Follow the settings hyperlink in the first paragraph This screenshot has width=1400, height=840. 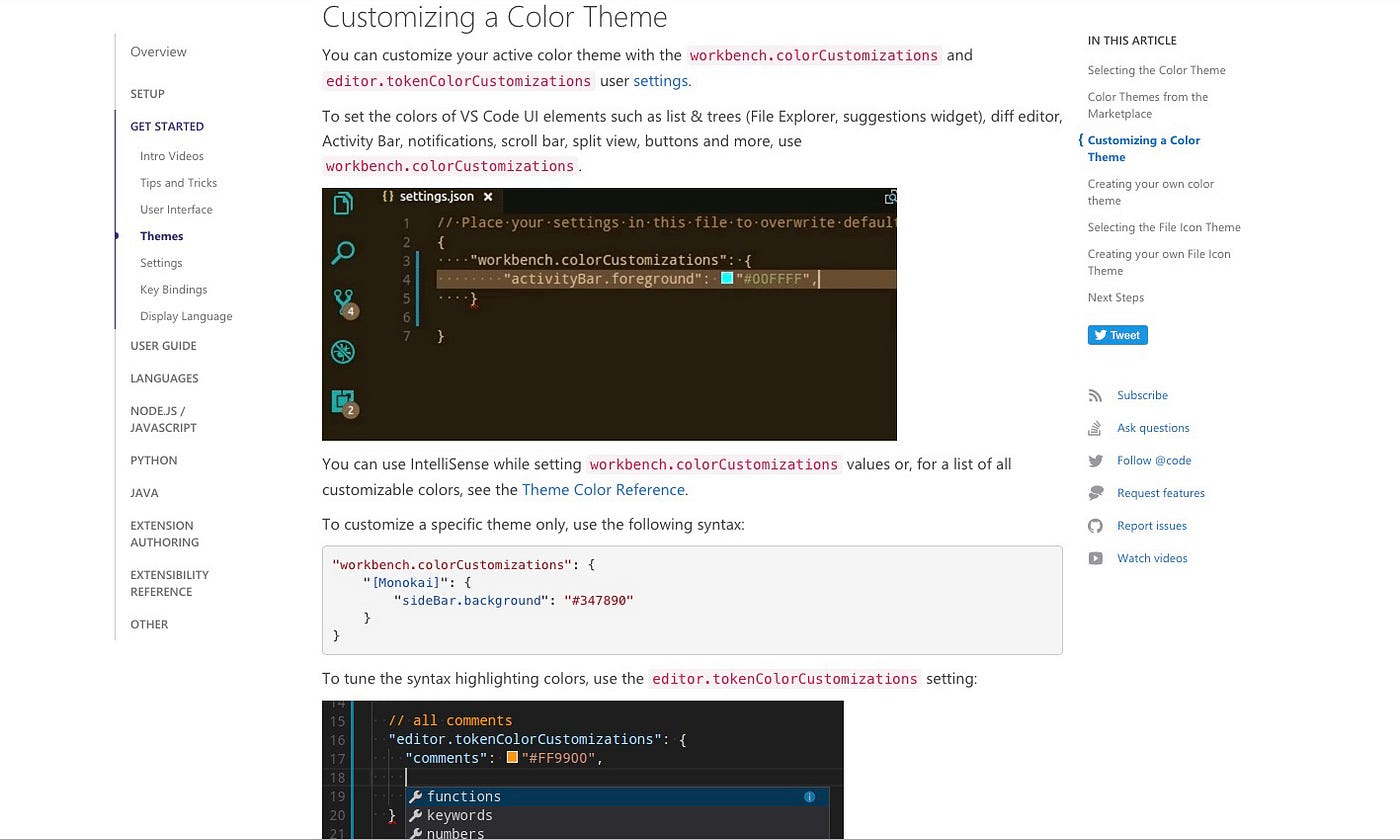(x=660, y=80)
